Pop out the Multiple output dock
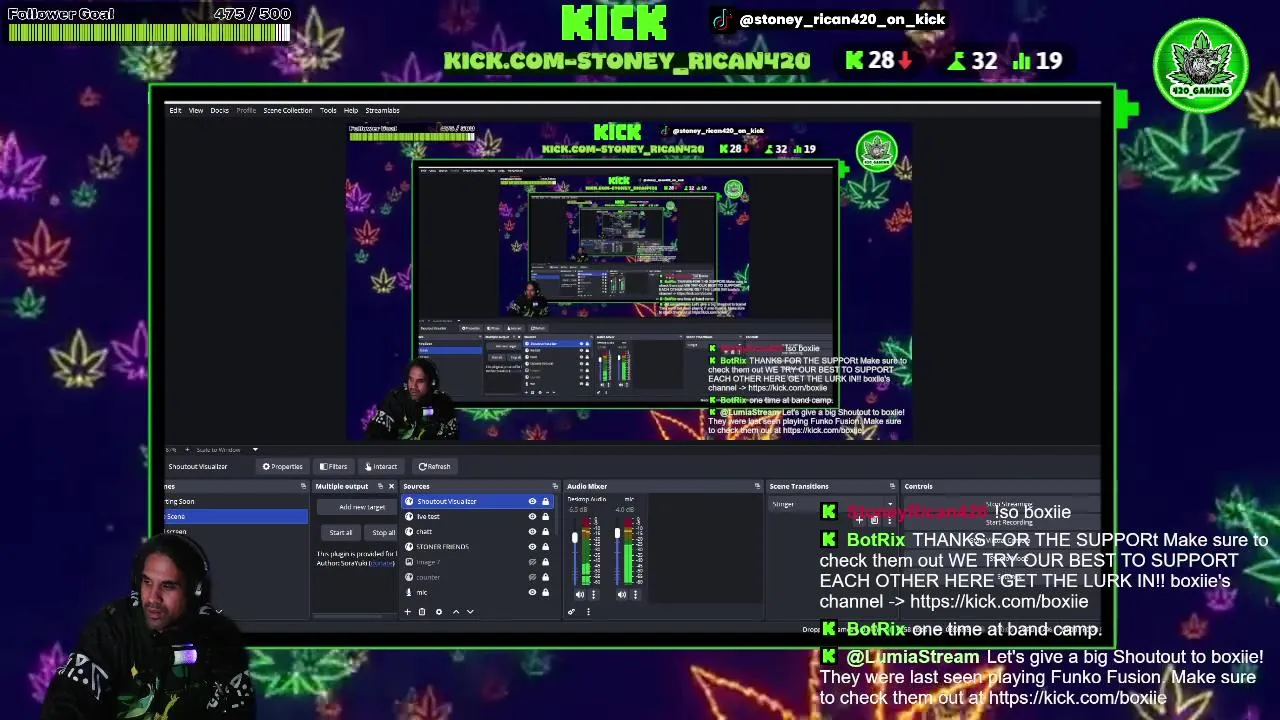The width and height of the screenshot is (1280, 720). click(x=380, y=486)
